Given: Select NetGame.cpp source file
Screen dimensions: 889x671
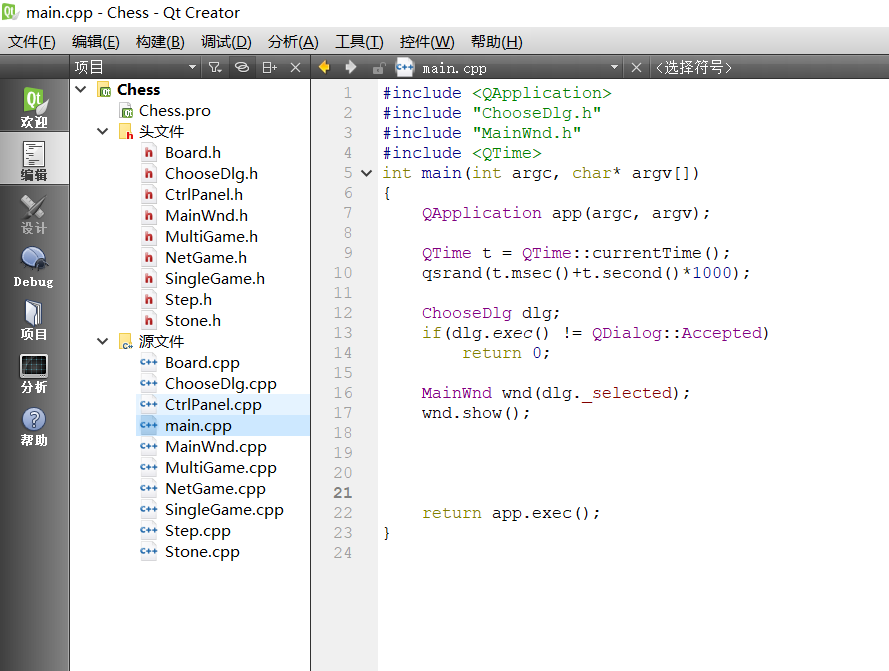Looking at the screenshot, I should (215, 488).
